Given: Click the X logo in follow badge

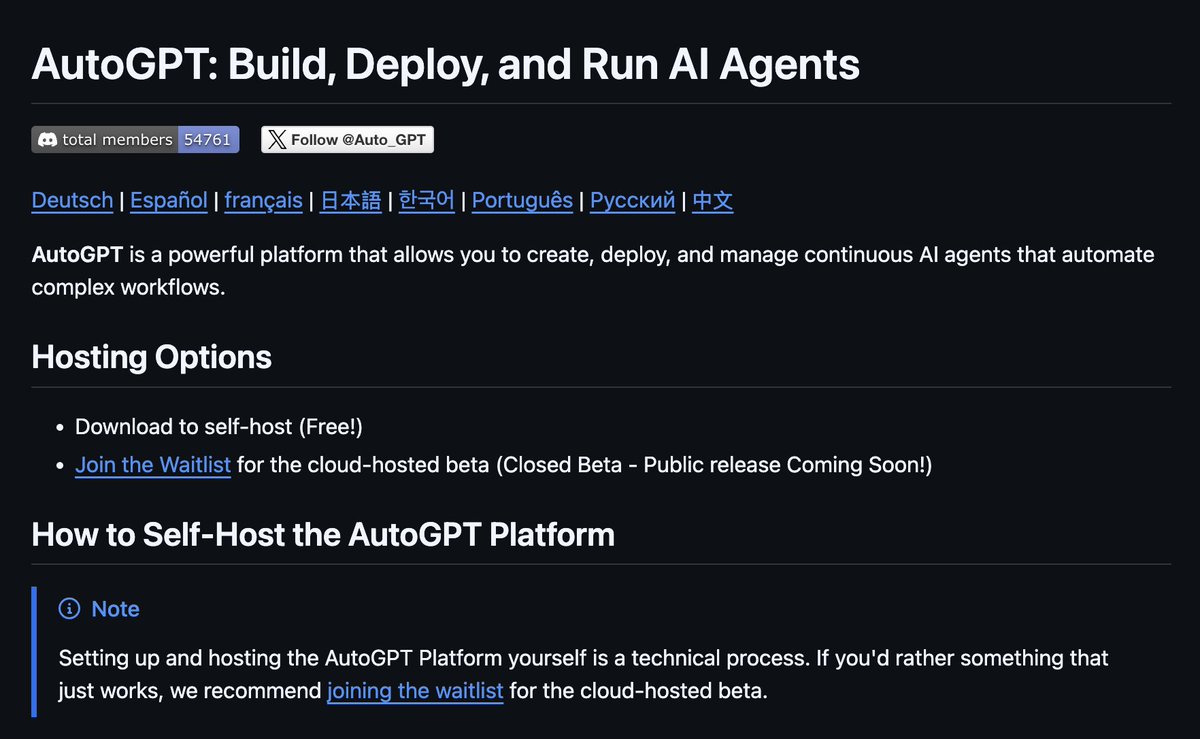Looking at the screenshot, I should (x=277, y=140).
